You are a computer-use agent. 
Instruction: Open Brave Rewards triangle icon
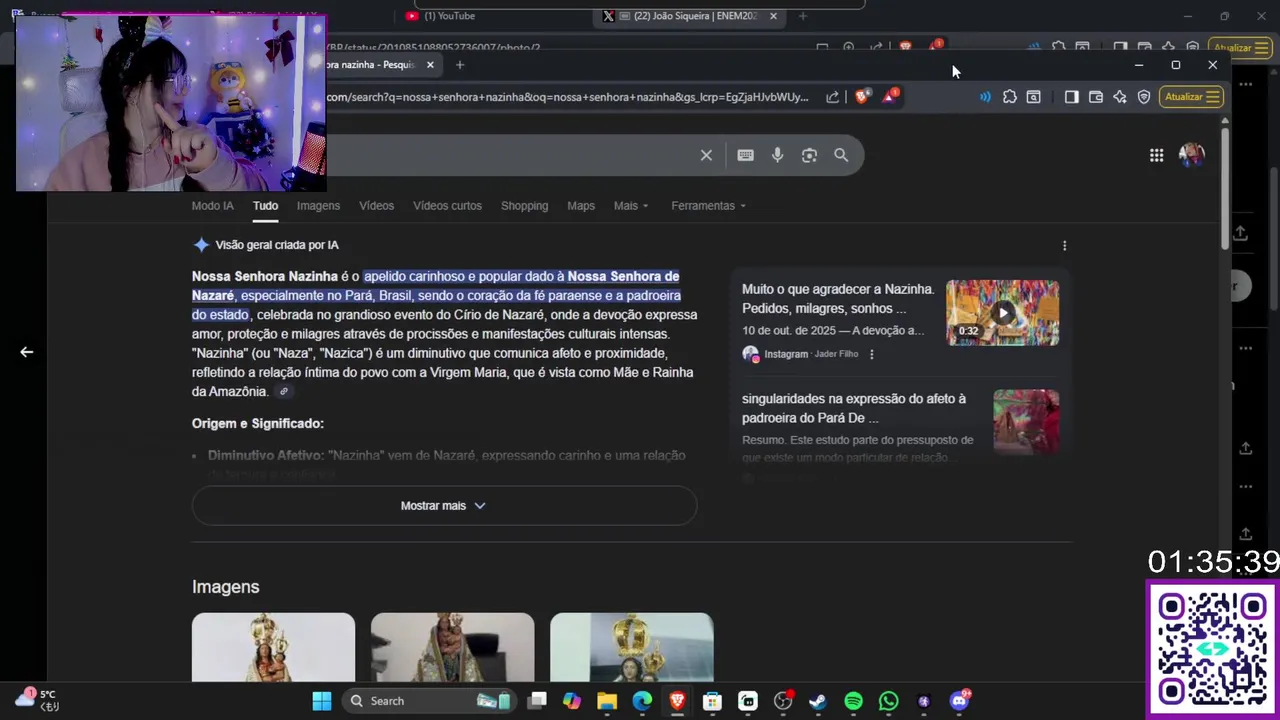890,96
